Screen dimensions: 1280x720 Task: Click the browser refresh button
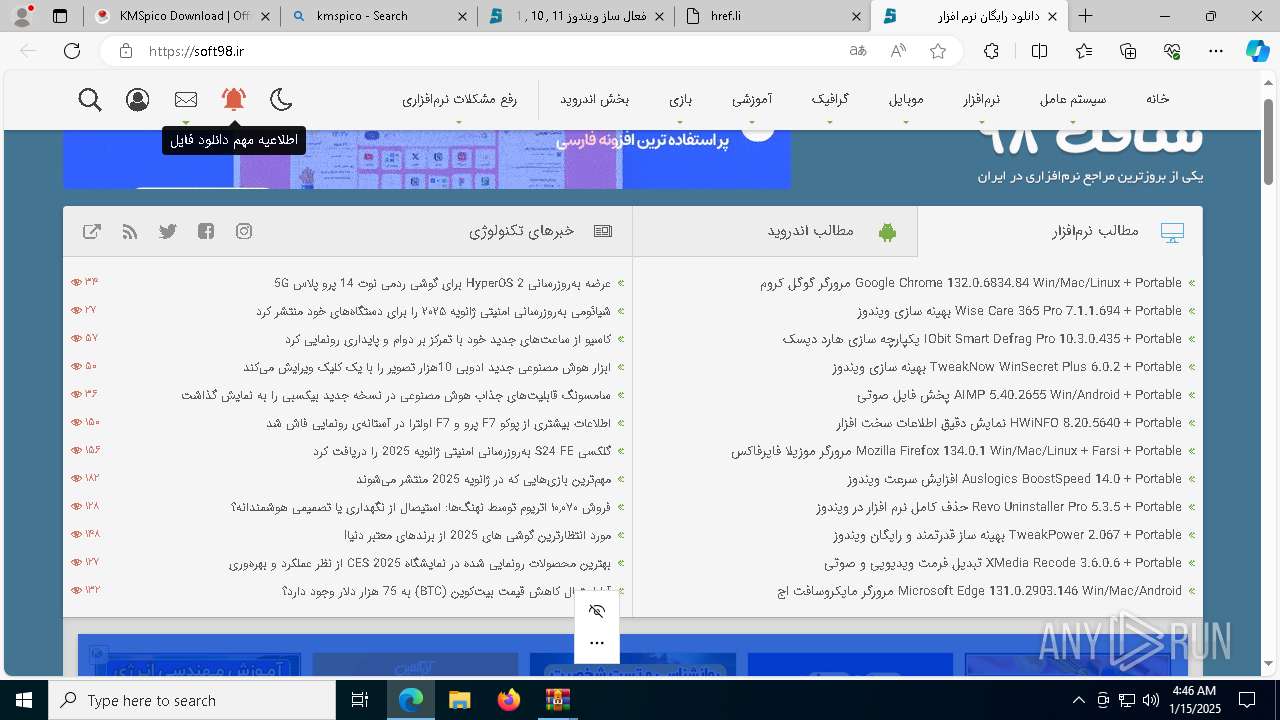pos(72,51)
